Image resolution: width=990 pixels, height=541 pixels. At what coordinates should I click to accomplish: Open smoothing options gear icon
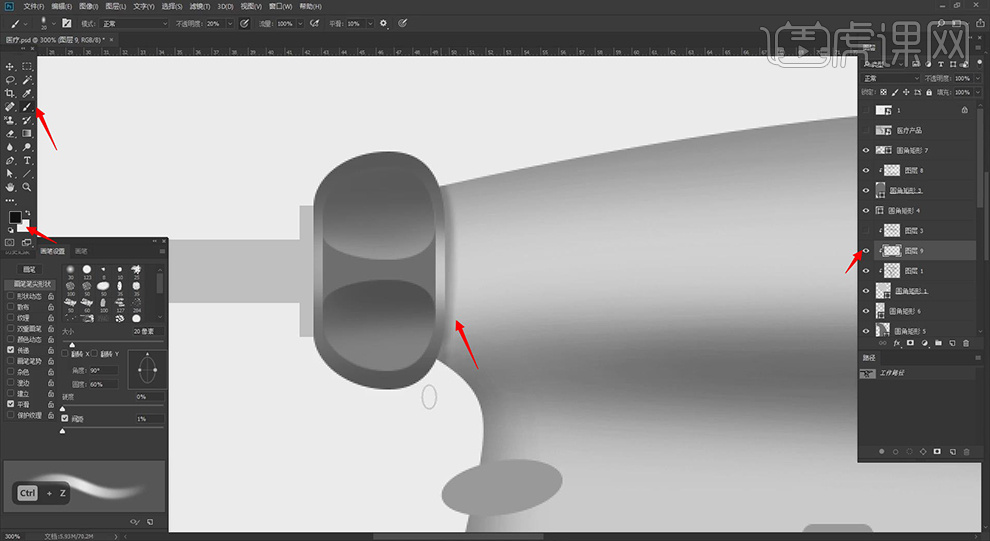pyautogui.click(x=383, y=23)
